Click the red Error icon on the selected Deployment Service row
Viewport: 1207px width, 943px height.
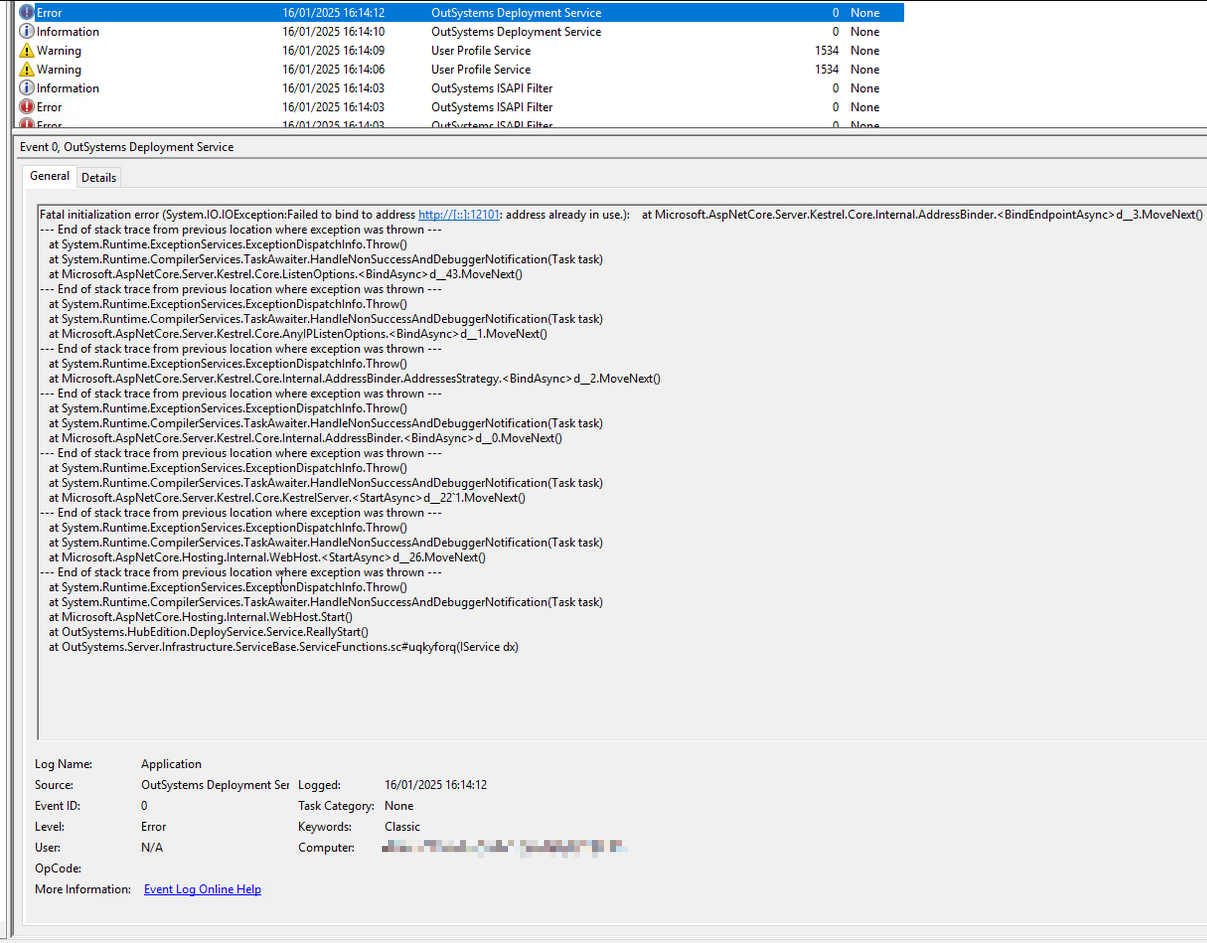click(x=26, y=12)
